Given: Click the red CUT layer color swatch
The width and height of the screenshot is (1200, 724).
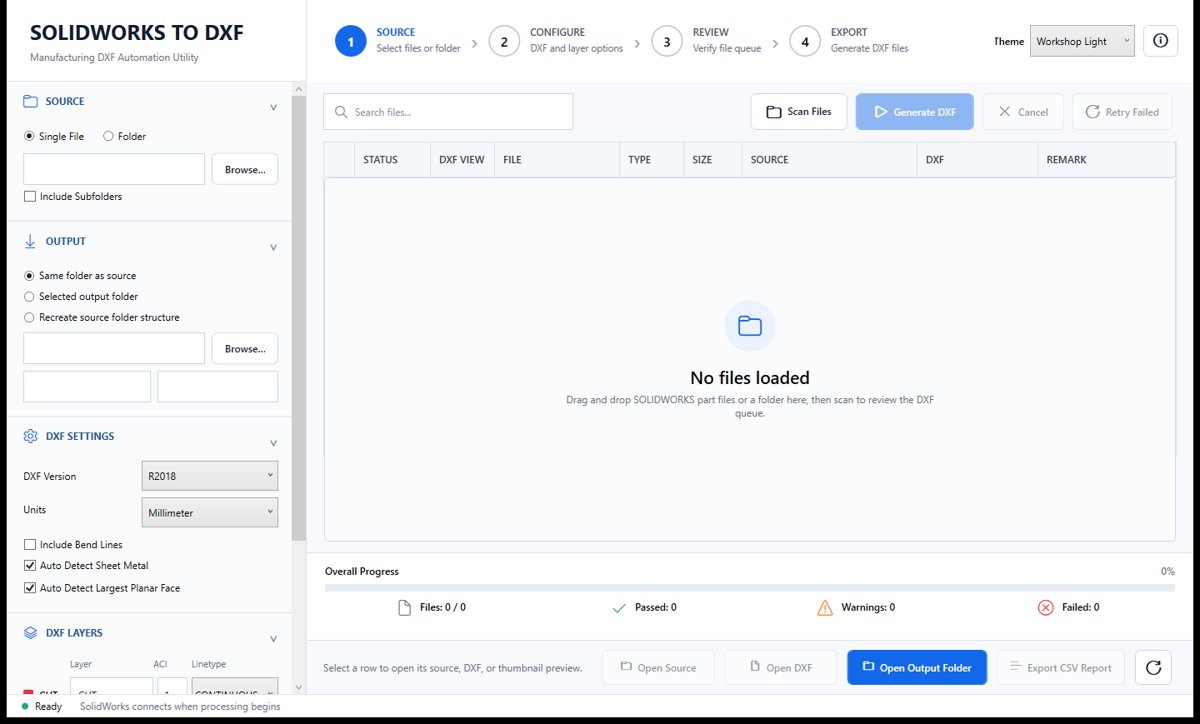Looking at the screenshot, I should (27, 692).
